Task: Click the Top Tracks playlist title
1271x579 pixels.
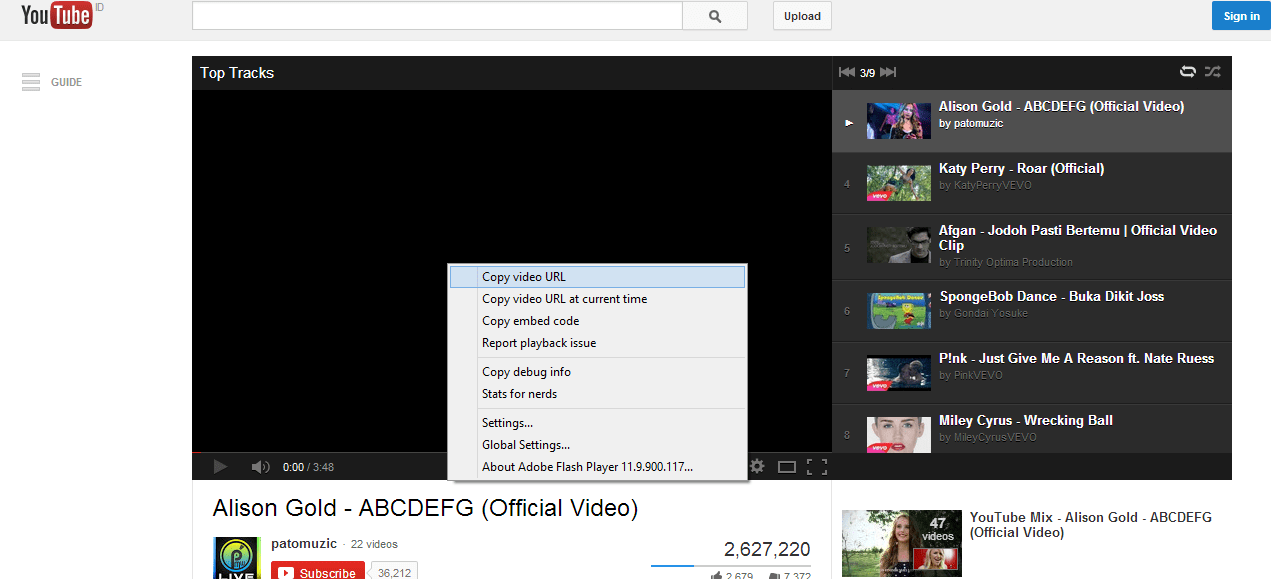Action: click(x=237, y=72)
